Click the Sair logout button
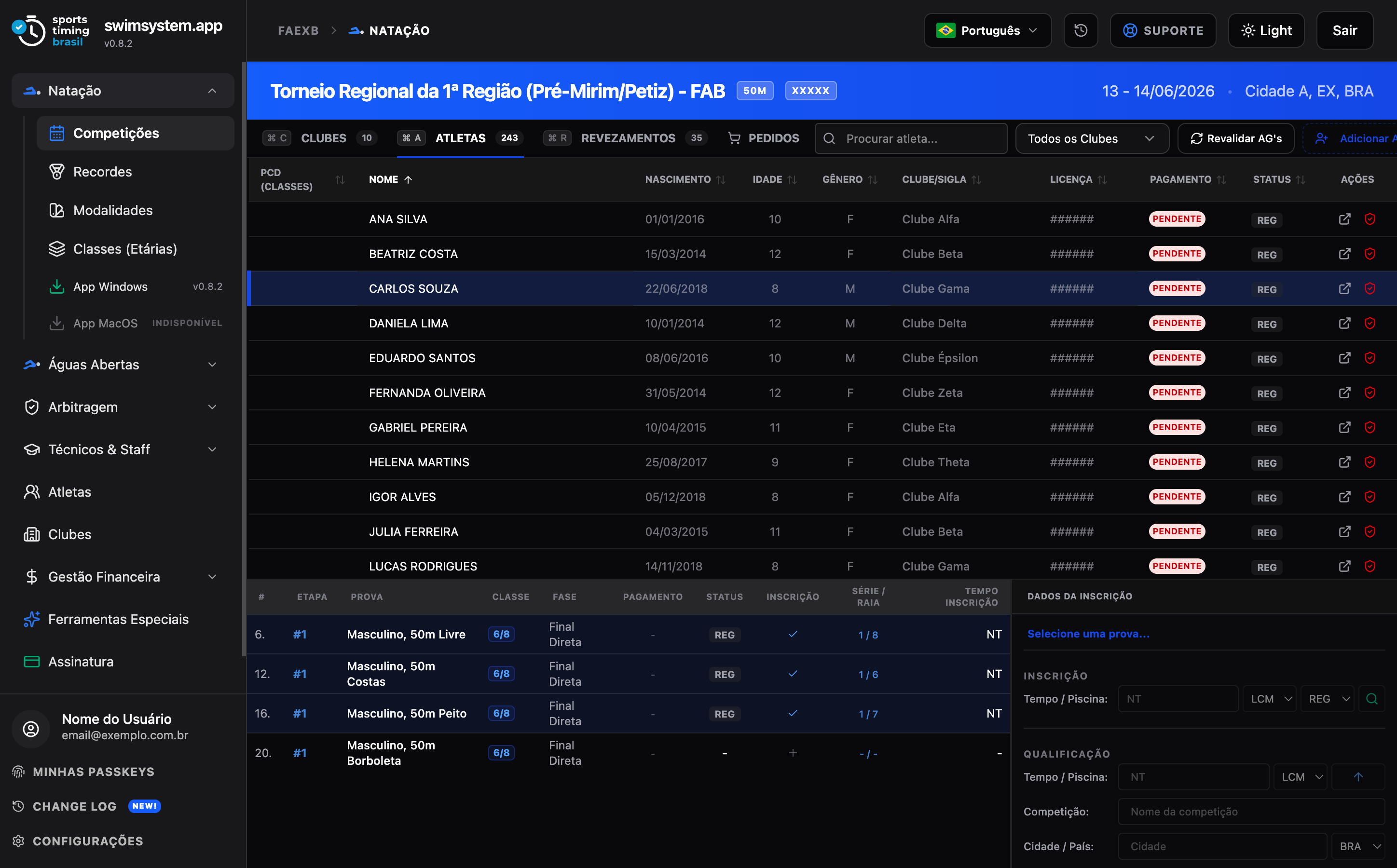This screenshot has height=868, width=1397. point(1344,30)
